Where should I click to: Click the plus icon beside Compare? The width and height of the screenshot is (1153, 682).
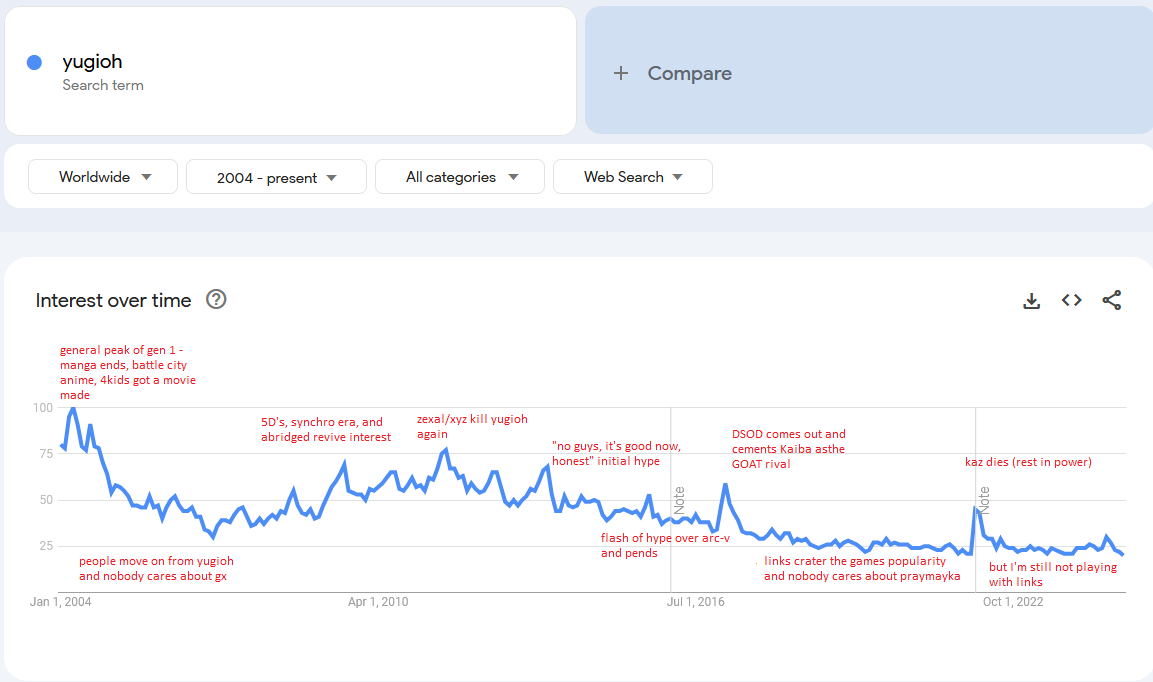coord(621,73)
